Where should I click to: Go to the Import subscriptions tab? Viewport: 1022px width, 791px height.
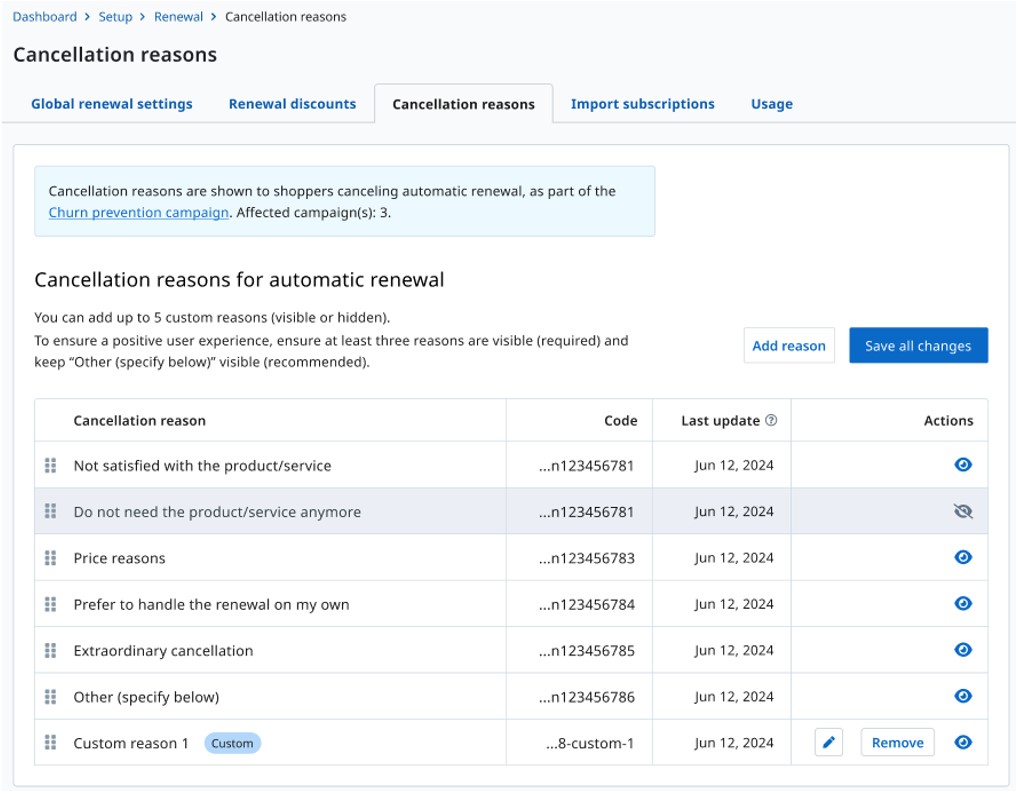(642, 104)
